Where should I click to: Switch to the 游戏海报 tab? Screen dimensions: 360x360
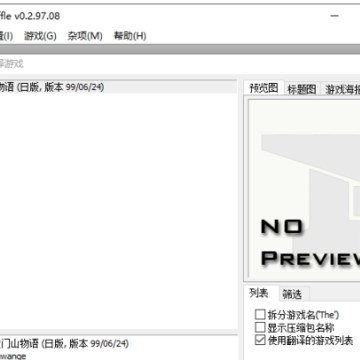coord(340,89)
